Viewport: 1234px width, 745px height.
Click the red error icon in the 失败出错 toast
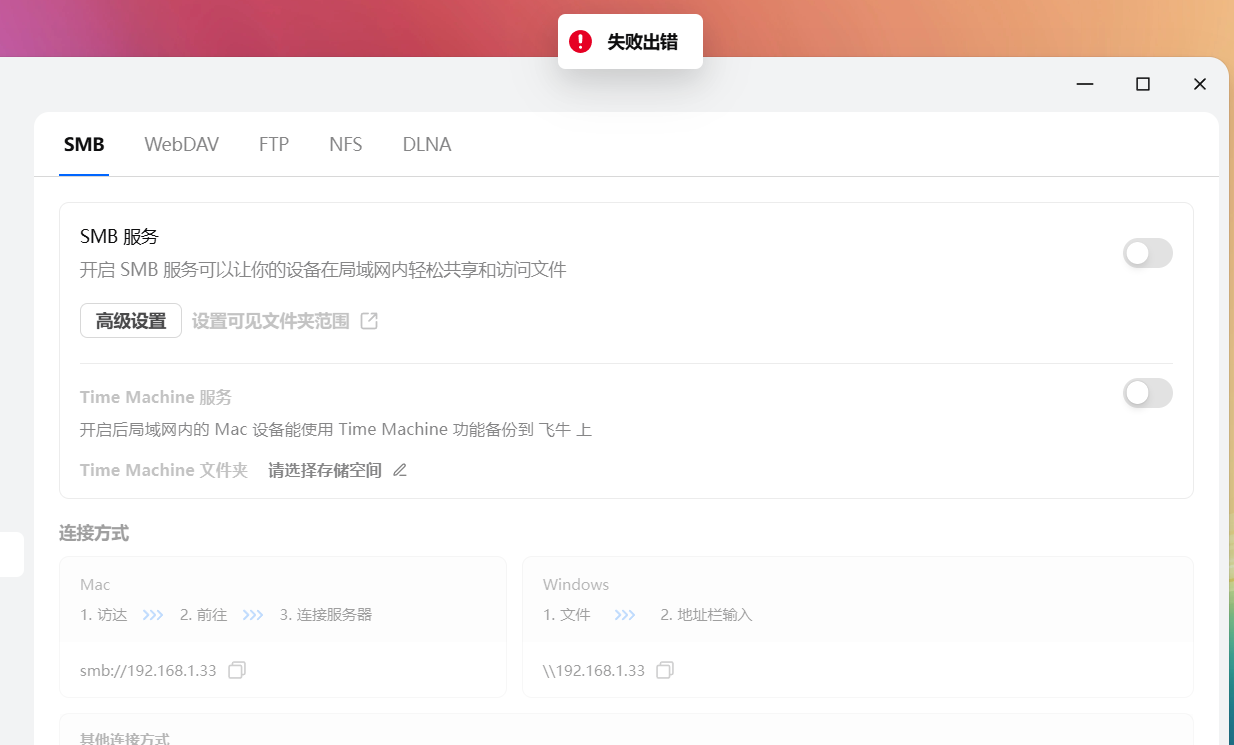coord(580,41)
